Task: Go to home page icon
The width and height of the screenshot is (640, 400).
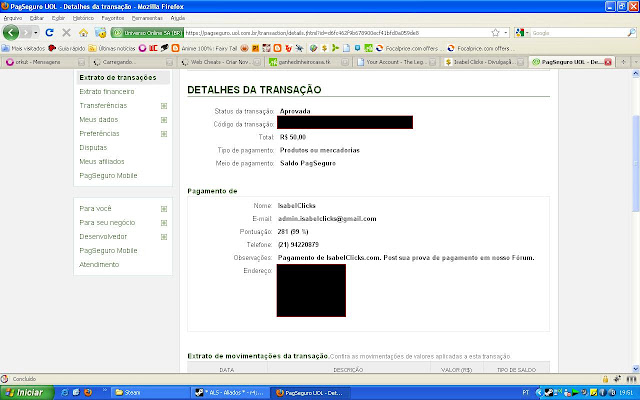Action: pos(83,32)
